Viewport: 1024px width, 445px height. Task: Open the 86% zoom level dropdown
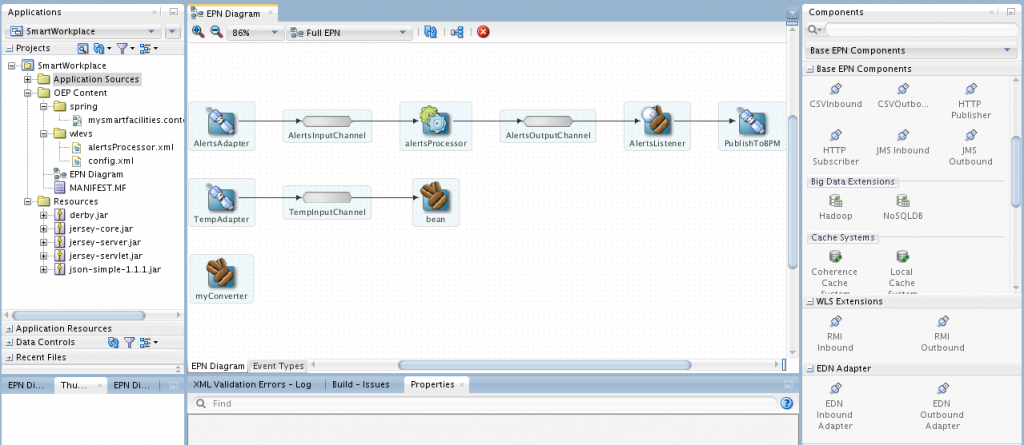256,33
